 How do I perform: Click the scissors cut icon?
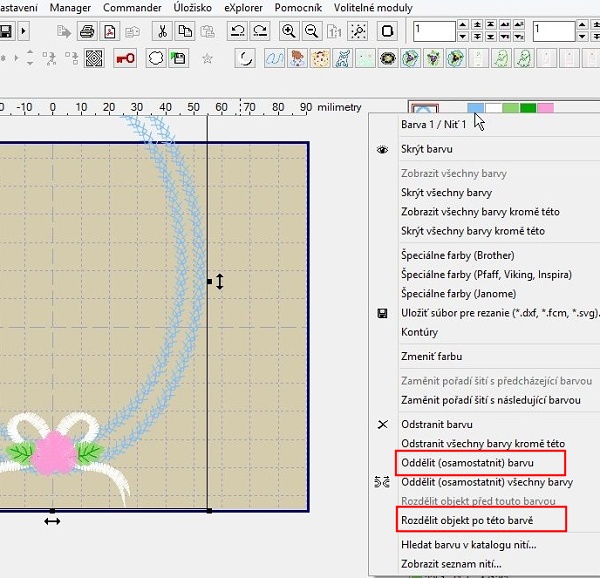point(162,31)
